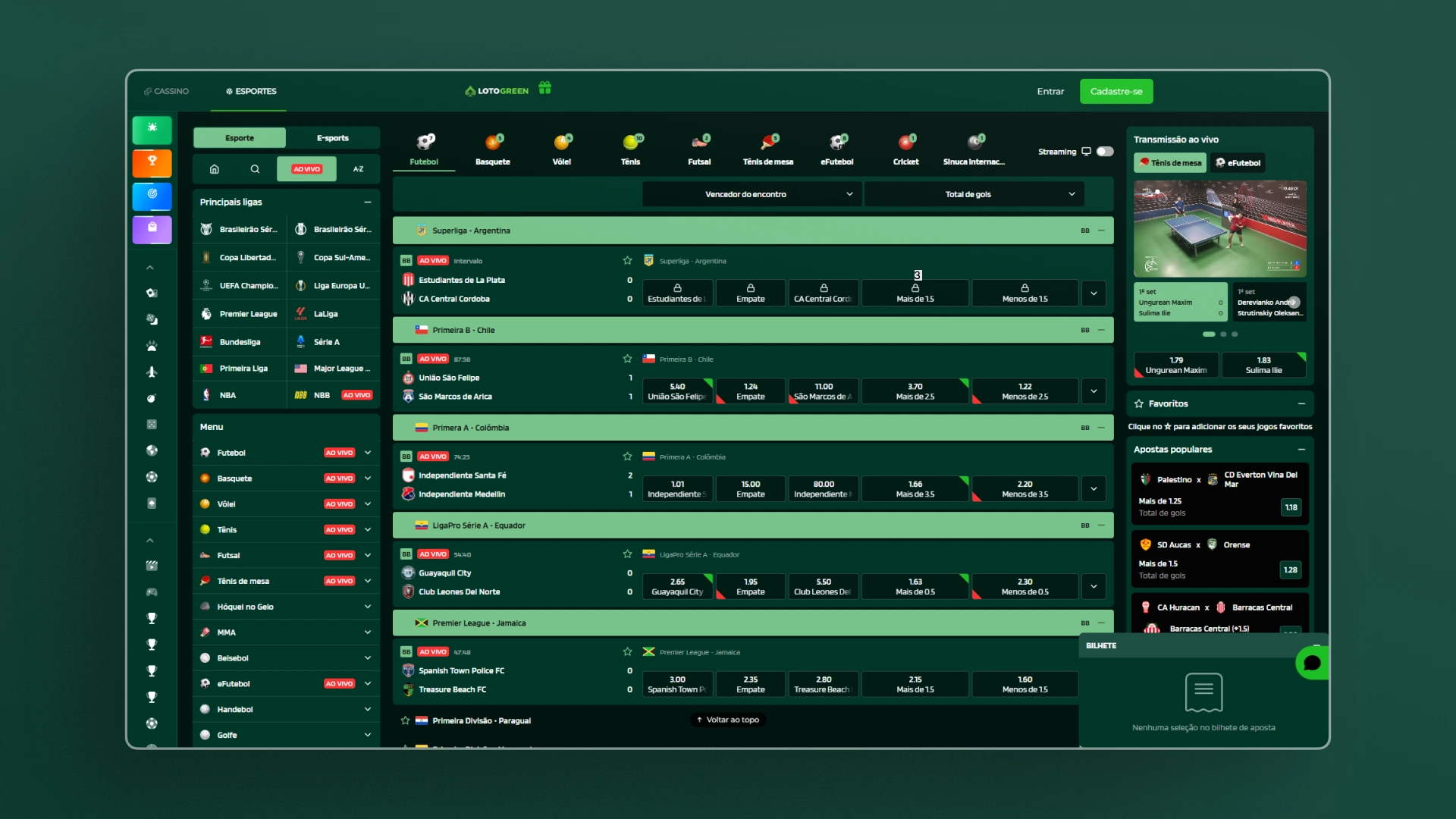Click the orange trophy sidebar icon
The height and width of the screenshot is (819, 1456).
[x=152, y=163]
